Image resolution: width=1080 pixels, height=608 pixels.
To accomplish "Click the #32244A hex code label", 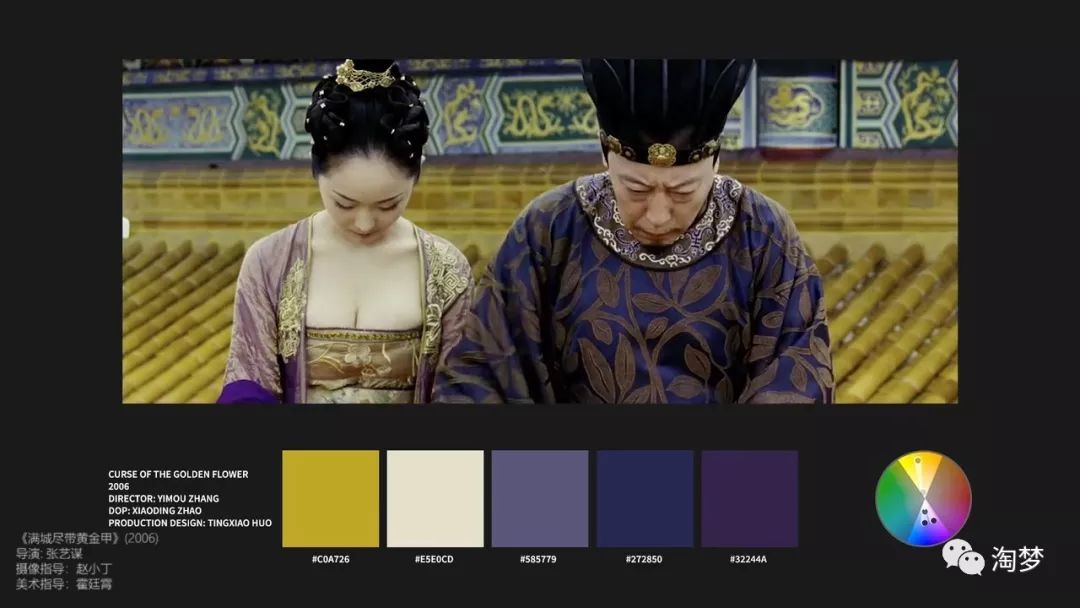I will [x=749, y=559].
